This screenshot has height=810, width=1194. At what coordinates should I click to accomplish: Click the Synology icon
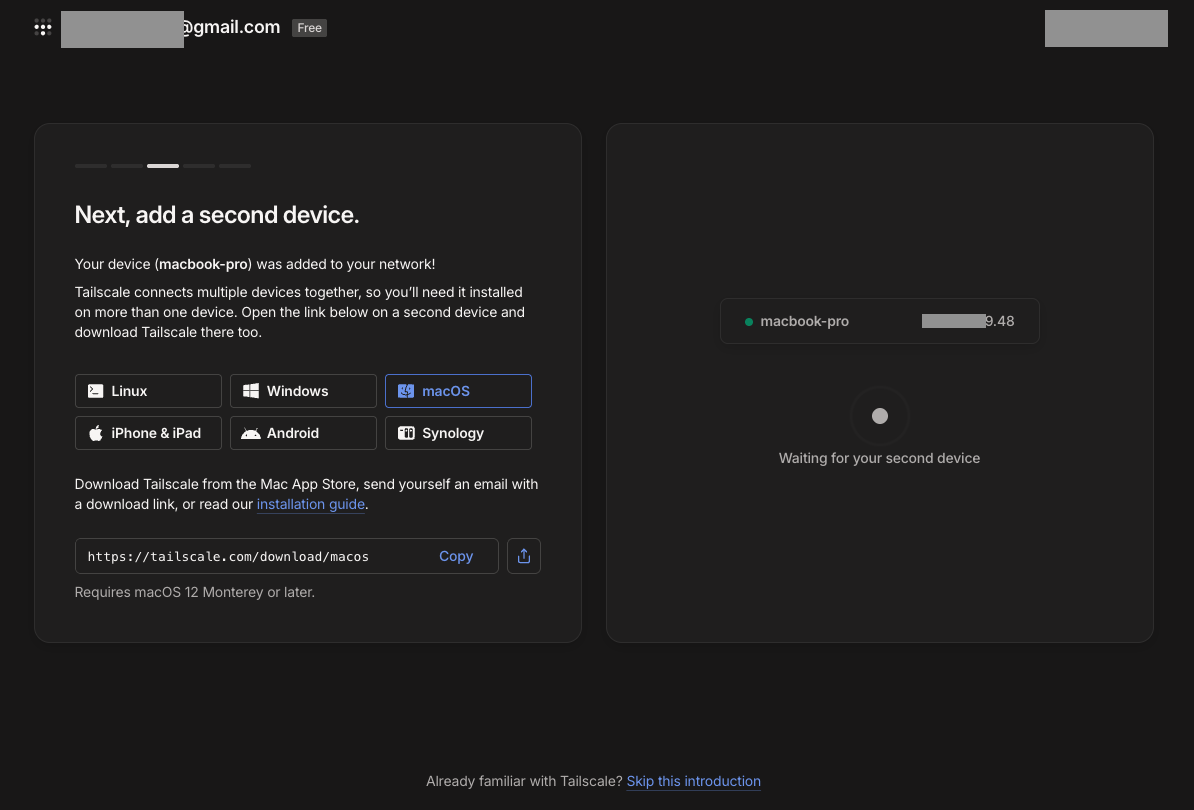click(x=406, y=433)
